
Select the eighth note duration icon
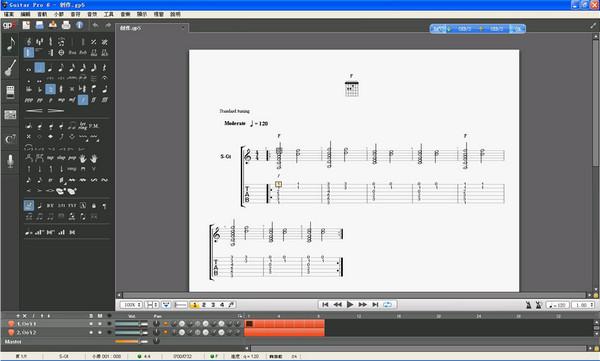pyautogui.click(x=61, y=69)
